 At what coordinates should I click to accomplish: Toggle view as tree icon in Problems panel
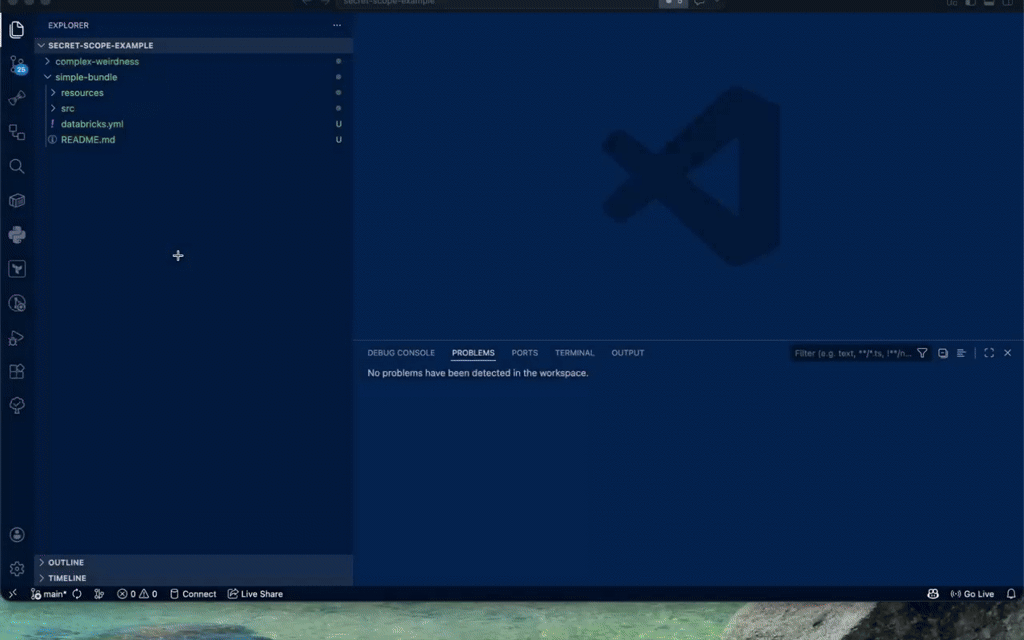[961, 353]
